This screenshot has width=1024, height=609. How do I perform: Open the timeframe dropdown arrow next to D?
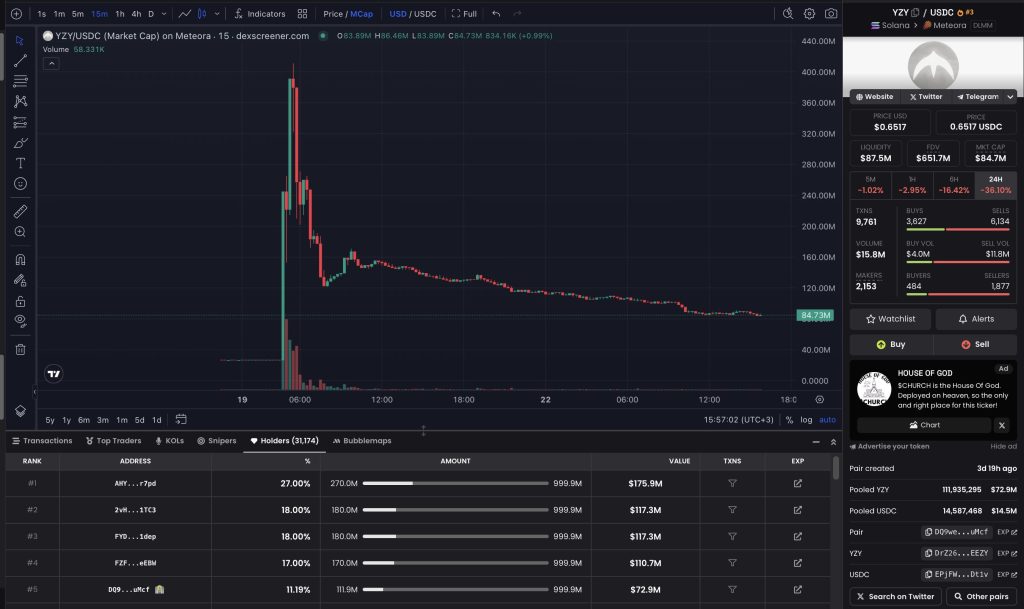166,14
